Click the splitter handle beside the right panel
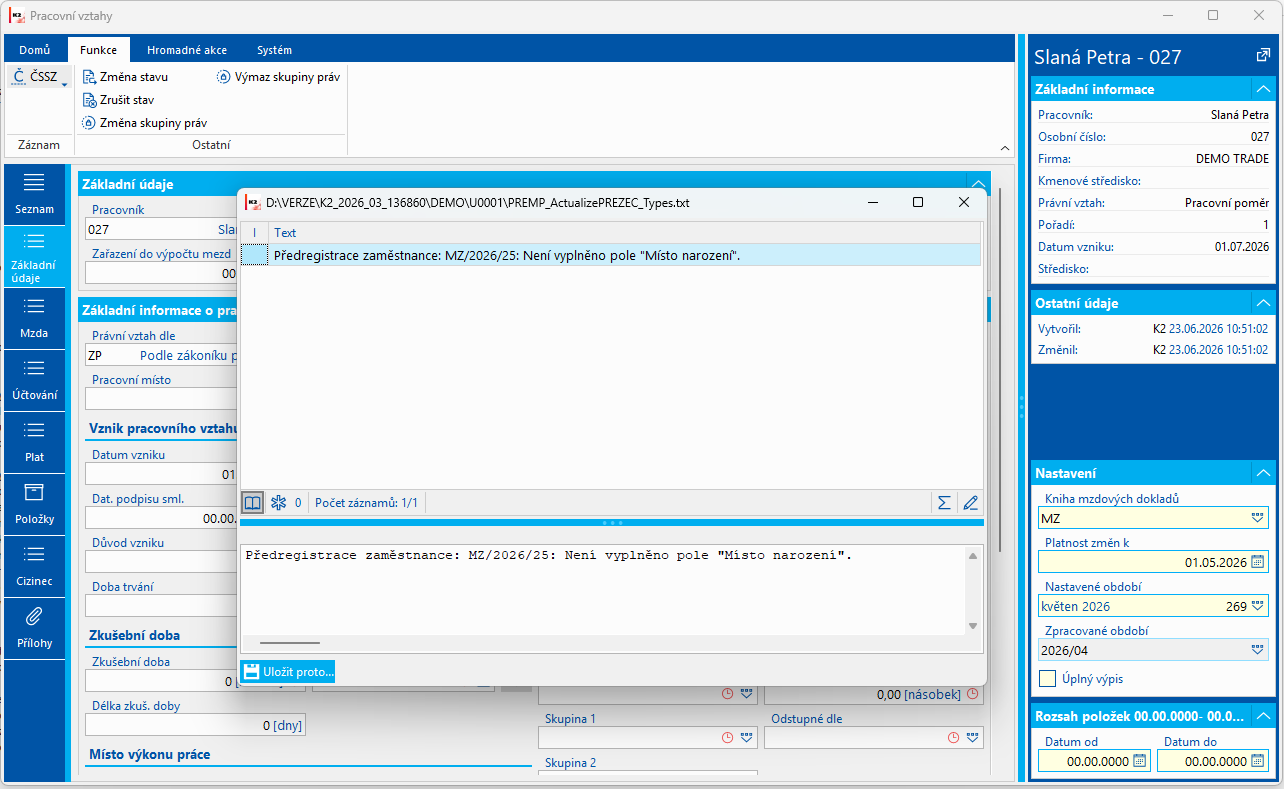1284x789 pixels. click(x=1021, y=405)
